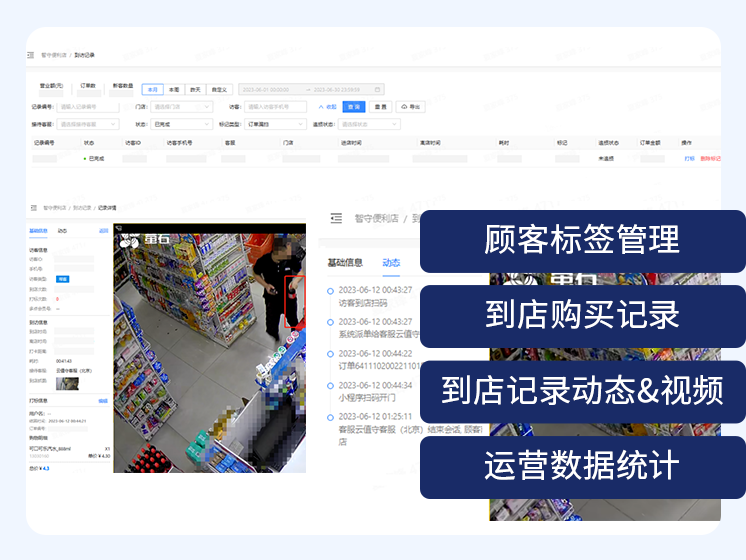
Task: Open the 到店抓拍 snapshot thumbnail
Action: [67, 383]
